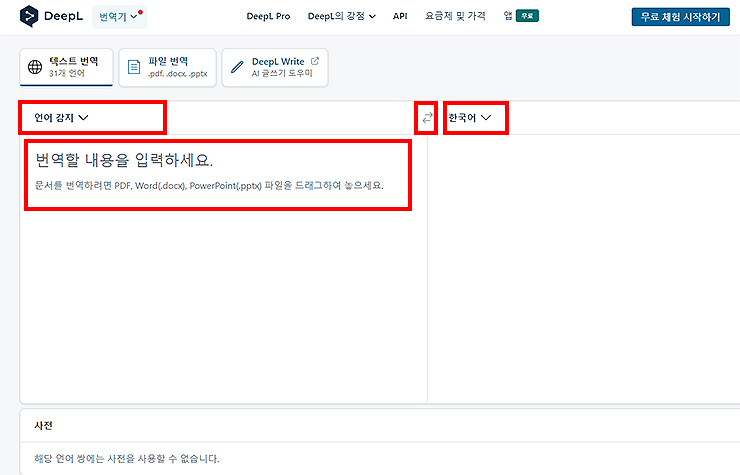Screen dimensions: 740x475
Task: Expand the DeepL의 강점 menu
Action: pos(342,16)
